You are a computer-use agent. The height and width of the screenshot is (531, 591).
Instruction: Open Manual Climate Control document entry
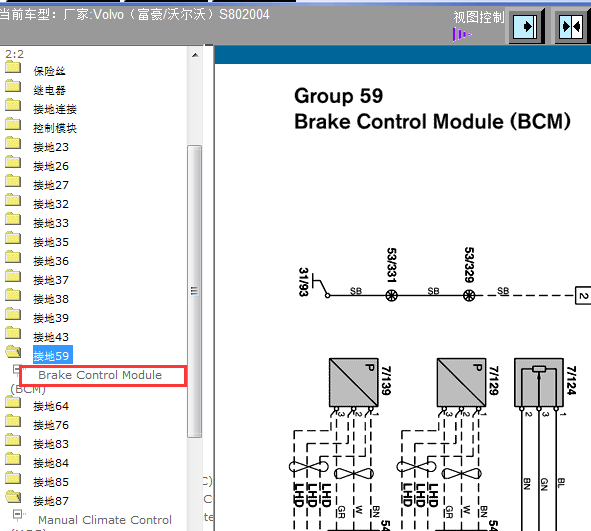105,520
